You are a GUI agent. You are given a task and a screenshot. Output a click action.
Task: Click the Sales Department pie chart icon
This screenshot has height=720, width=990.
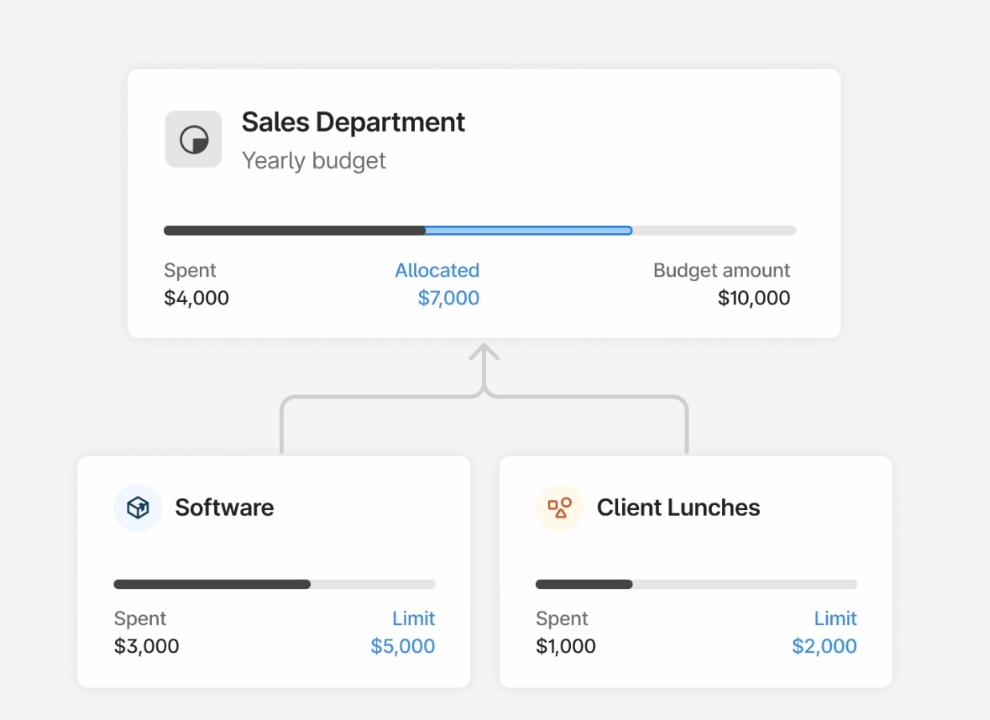pos(193,139)
